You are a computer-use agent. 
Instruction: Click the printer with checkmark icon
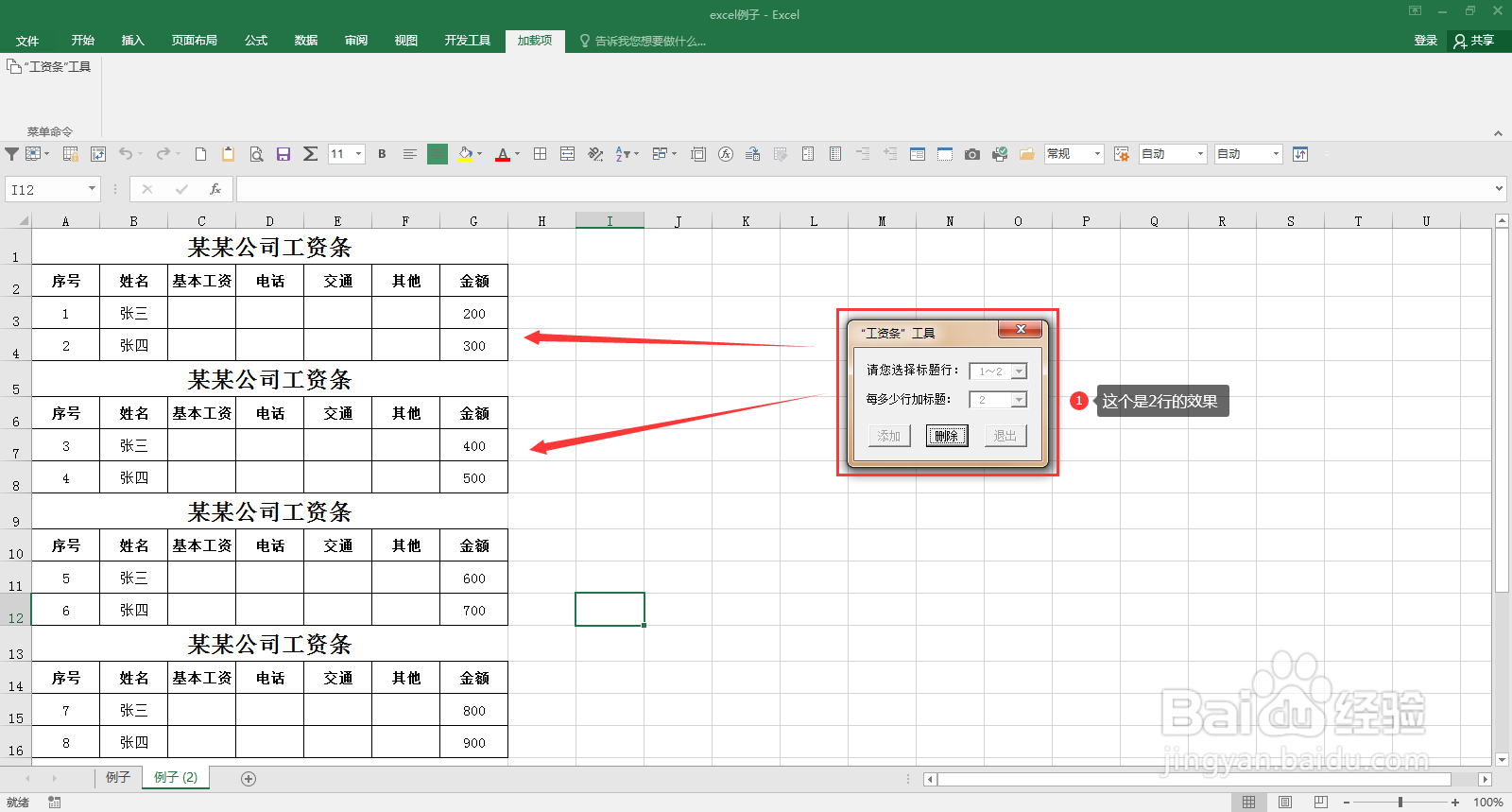click(1000, 154)
